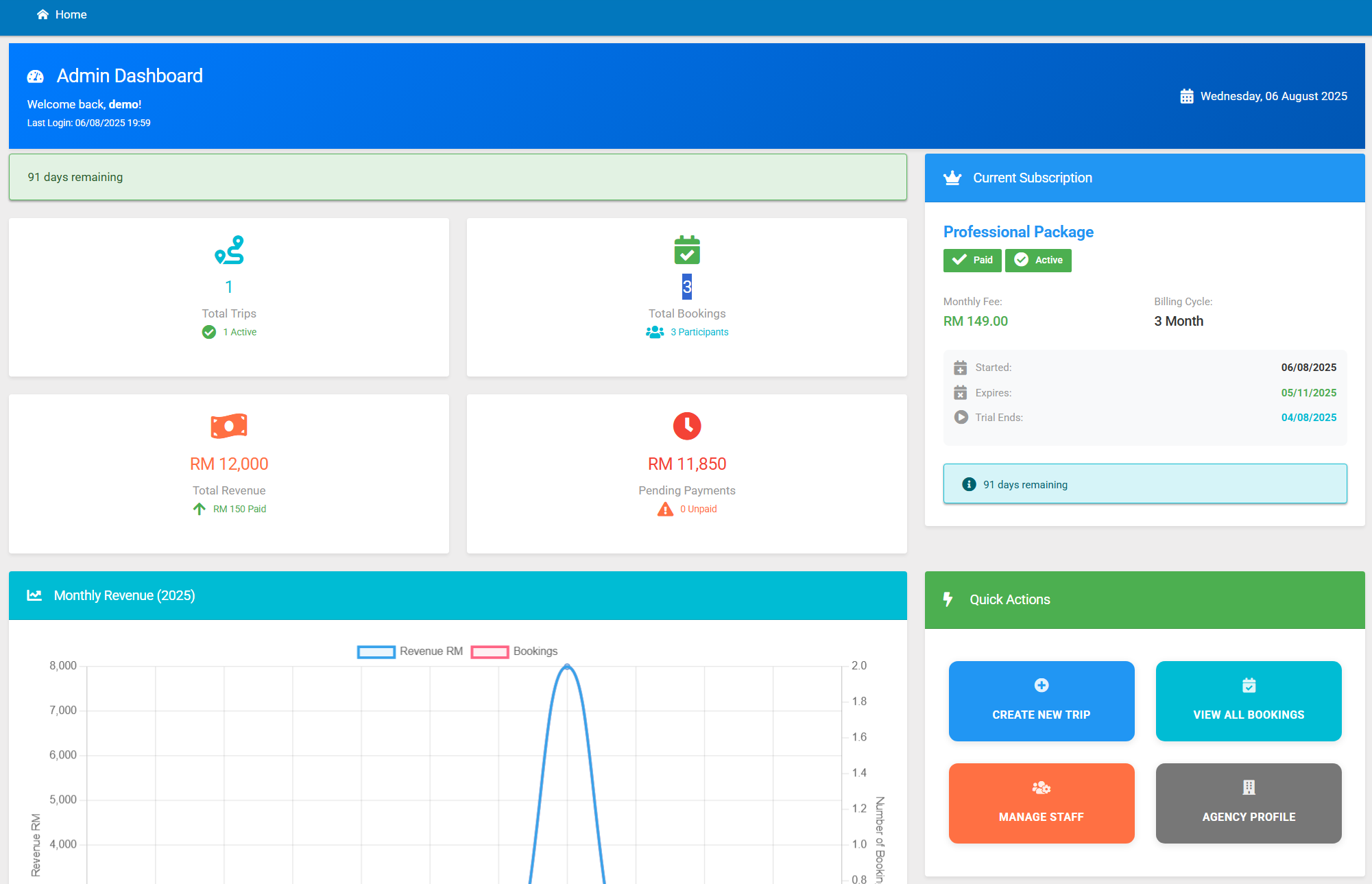
Task: Click the crown icon in Current Subscription
Action: coord(952,178)
